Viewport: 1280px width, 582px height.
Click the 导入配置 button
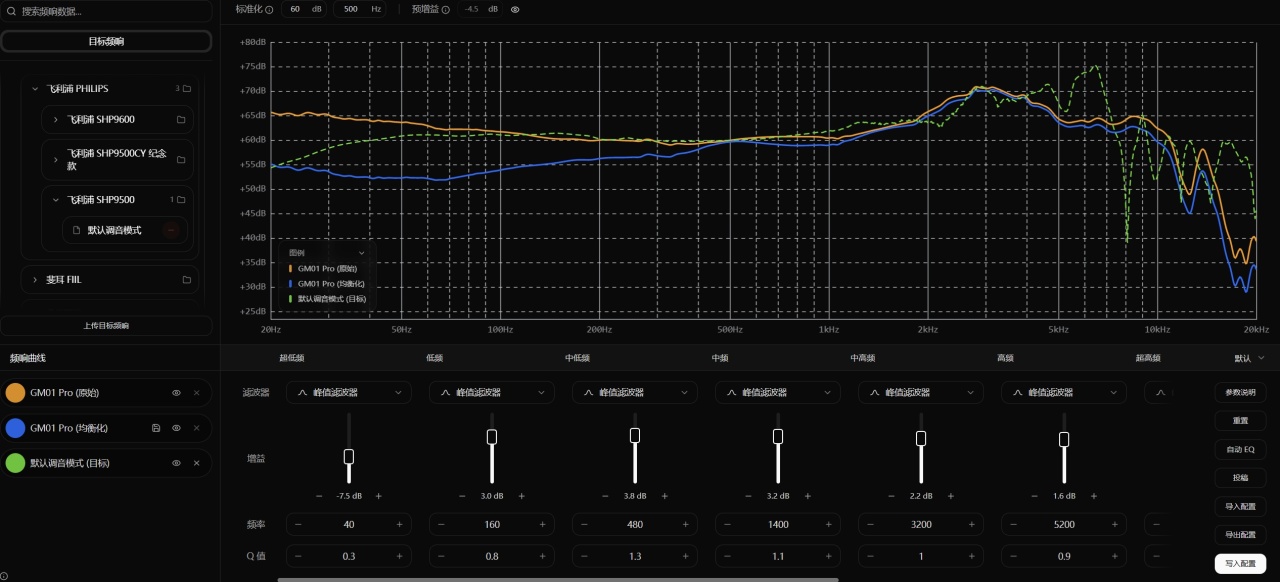1240,507
